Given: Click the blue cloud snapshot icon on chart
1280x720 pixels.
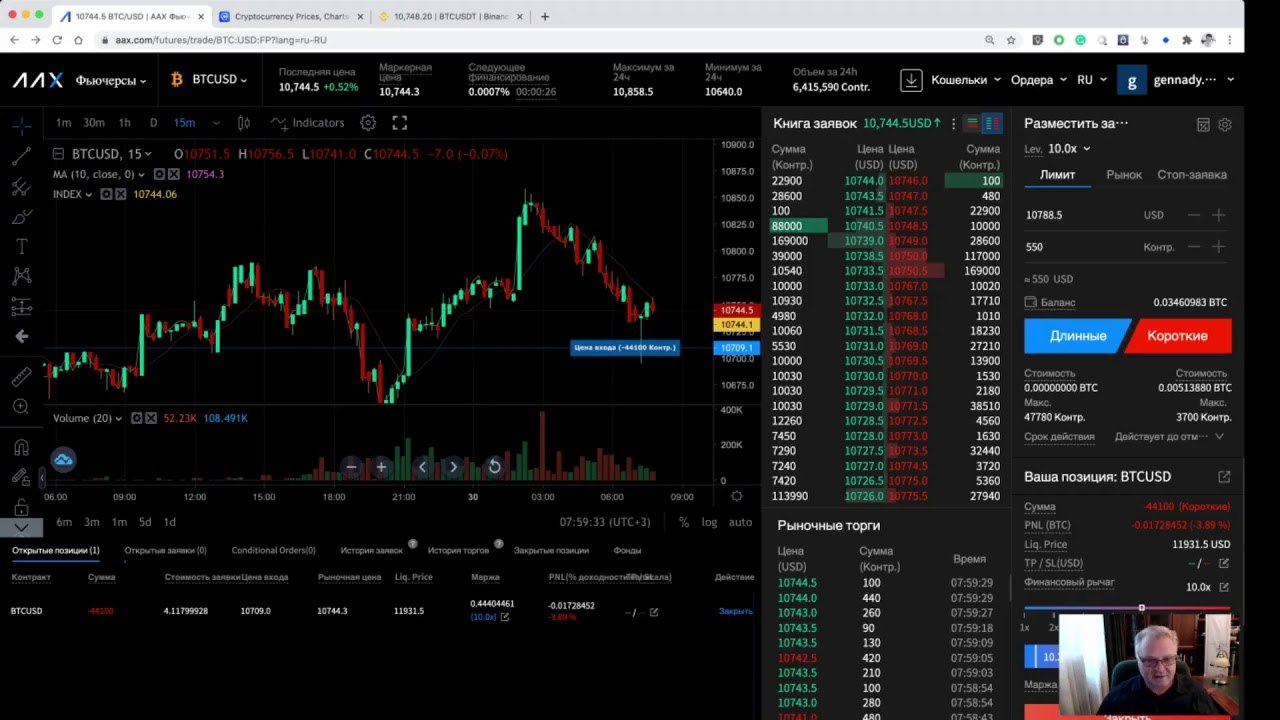Looking at the screenshot, I should coord(63,460).
